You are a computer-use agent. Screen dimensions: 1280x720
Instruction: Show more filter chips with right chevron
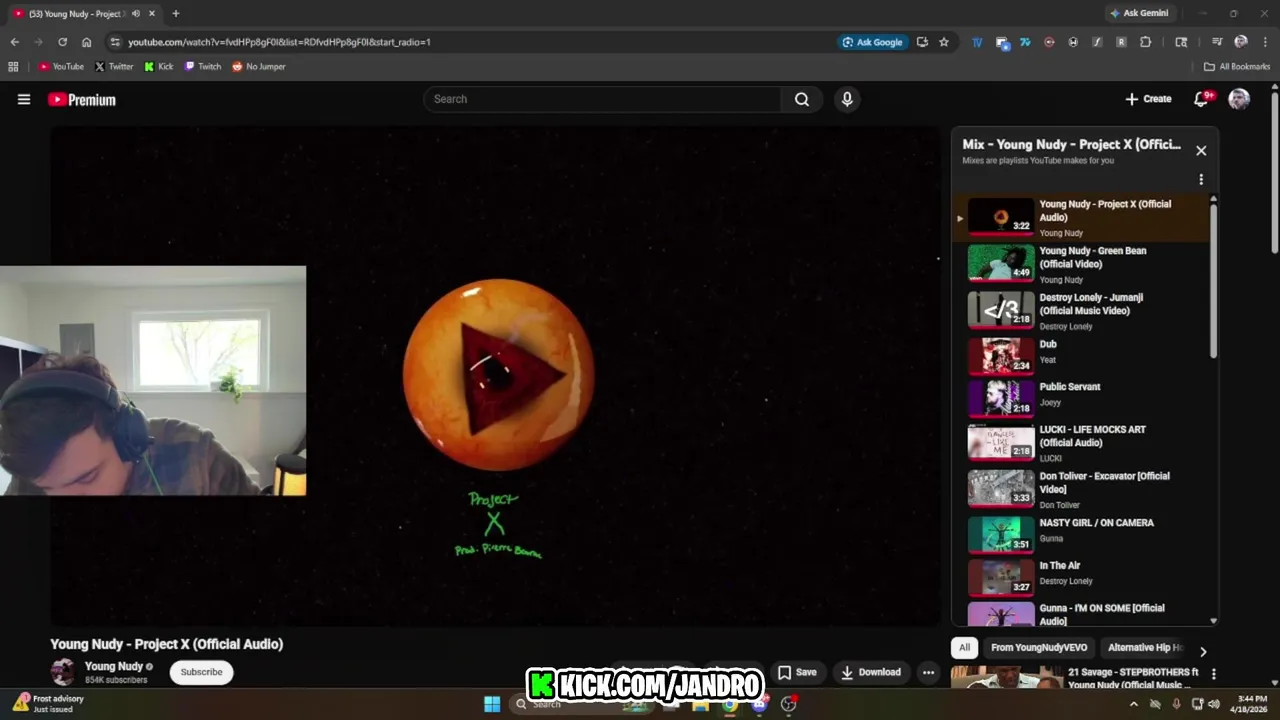(1203, 651)
